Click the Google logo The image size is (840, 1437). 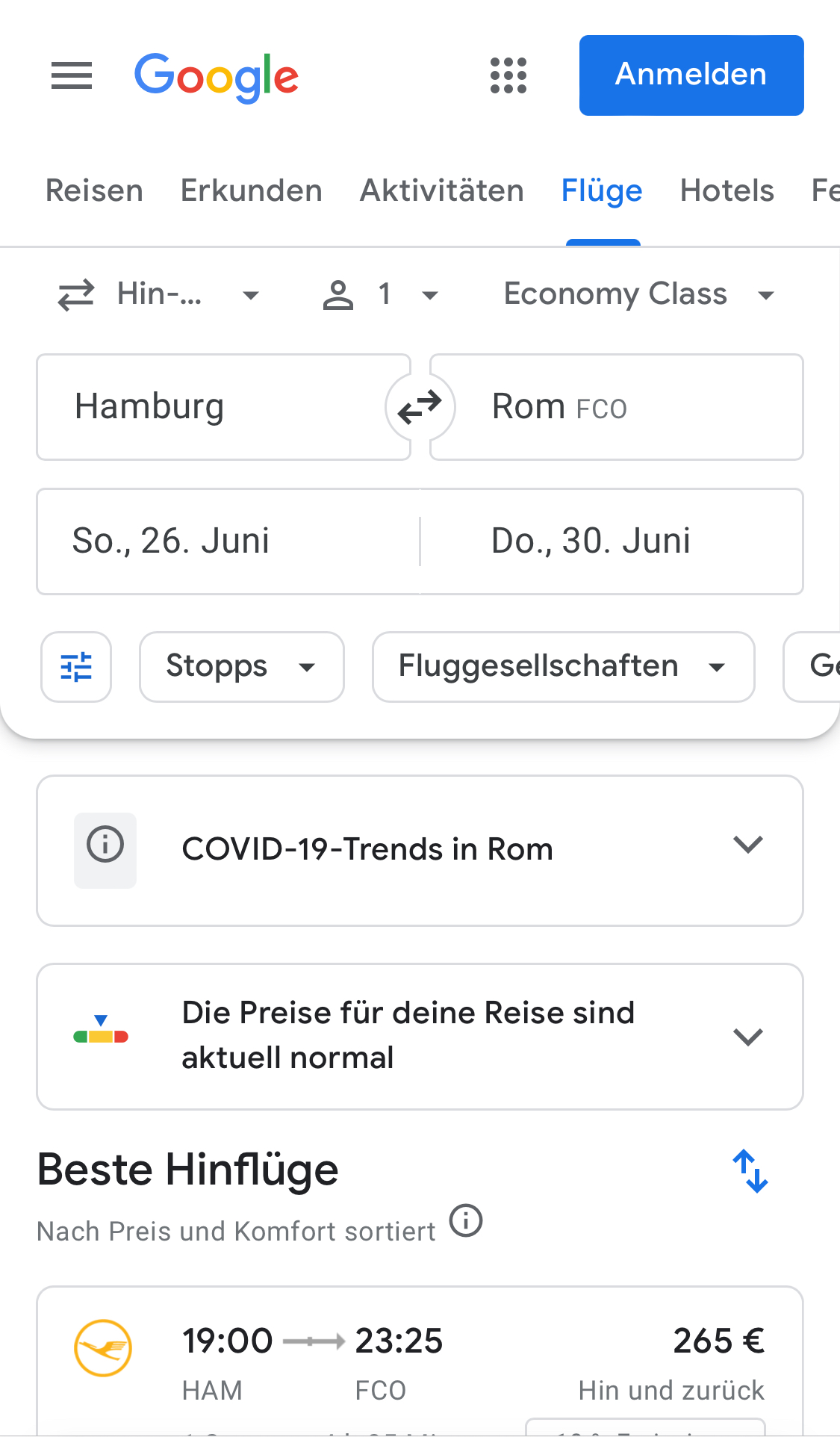point(217,77)
